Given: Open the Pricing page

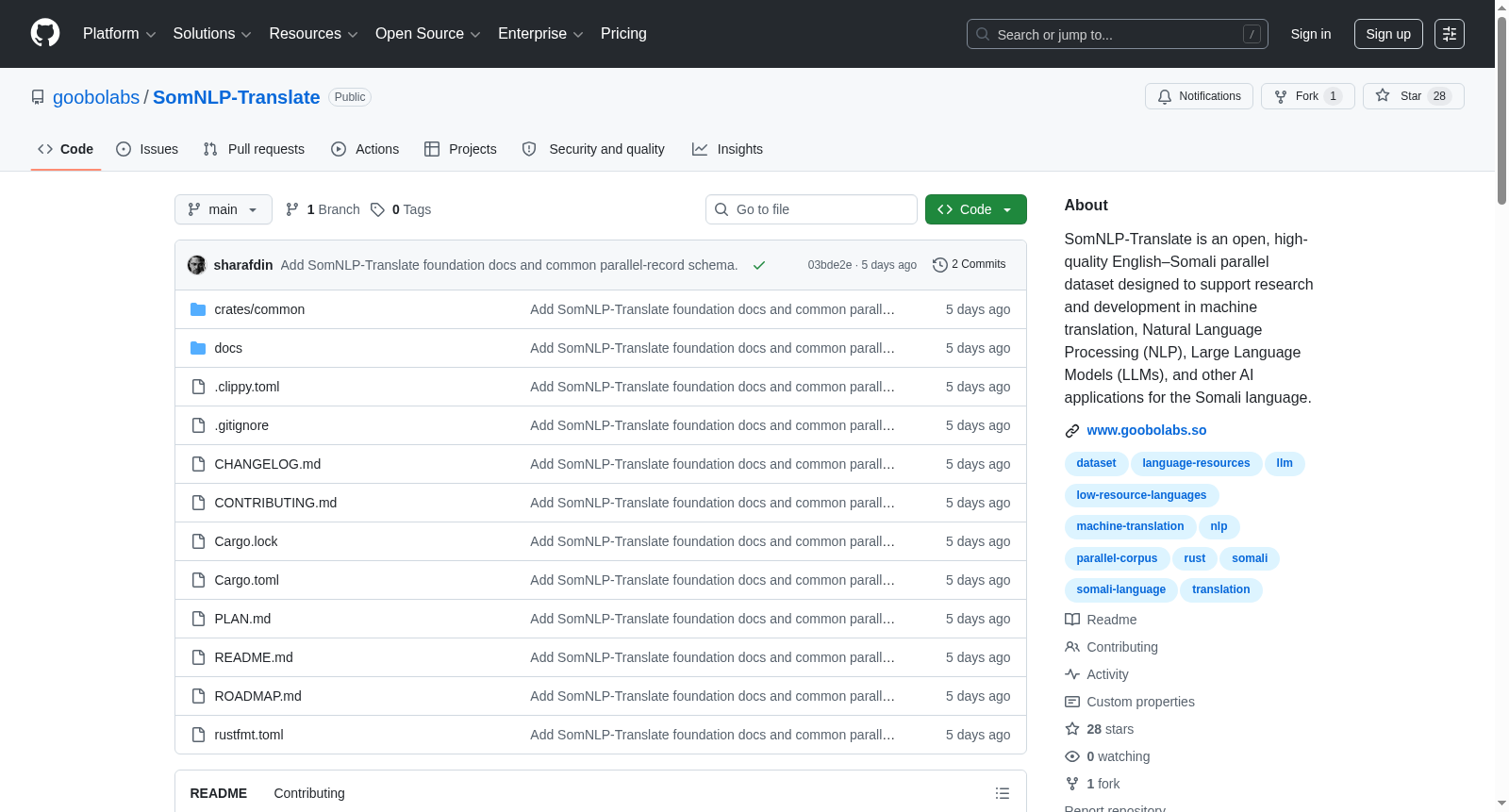Looking at the screenshot, I should 623,34.
